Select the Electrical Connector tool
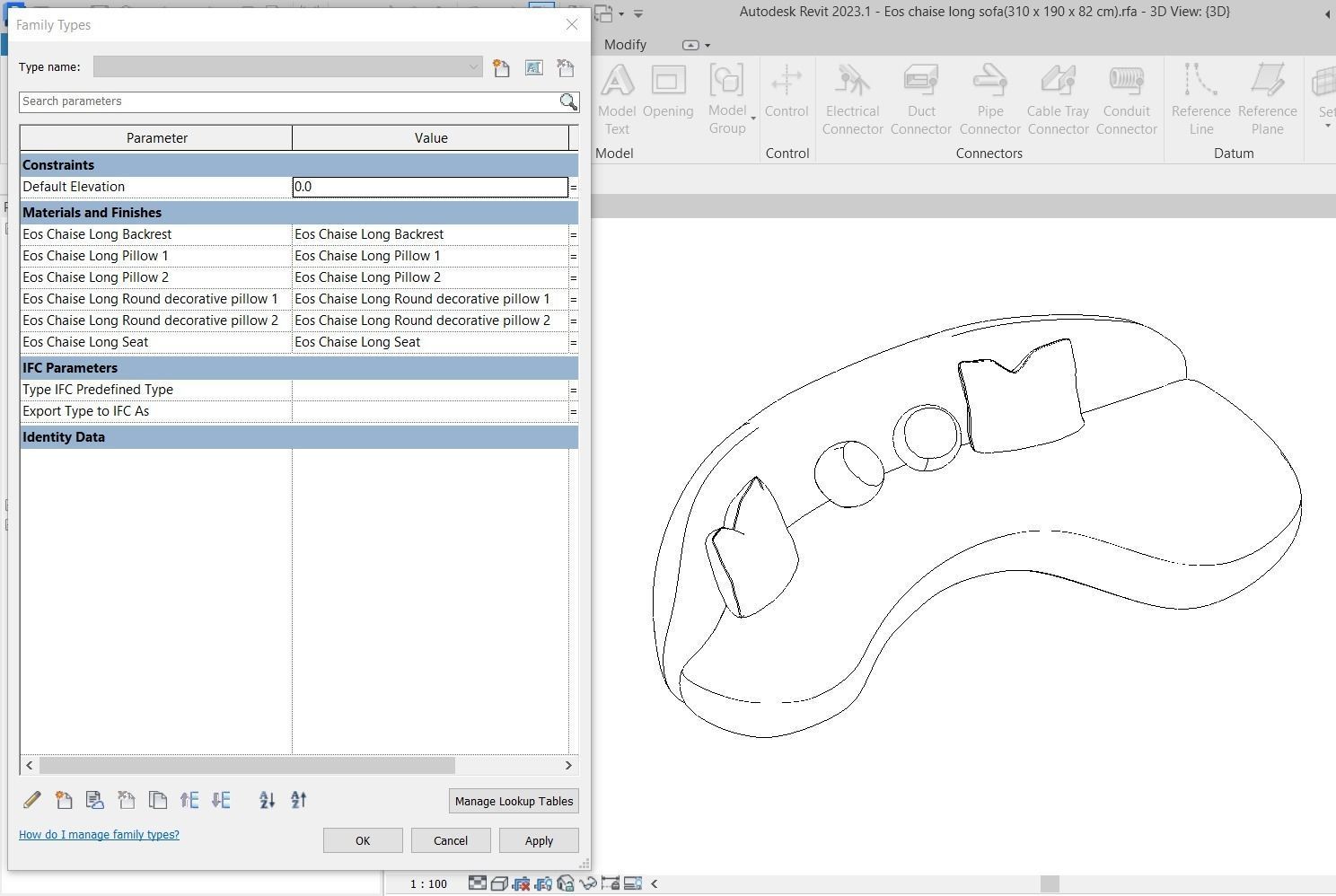This screenshot has height=896, width=1336. pyautogui.click(x=852, y=100)
